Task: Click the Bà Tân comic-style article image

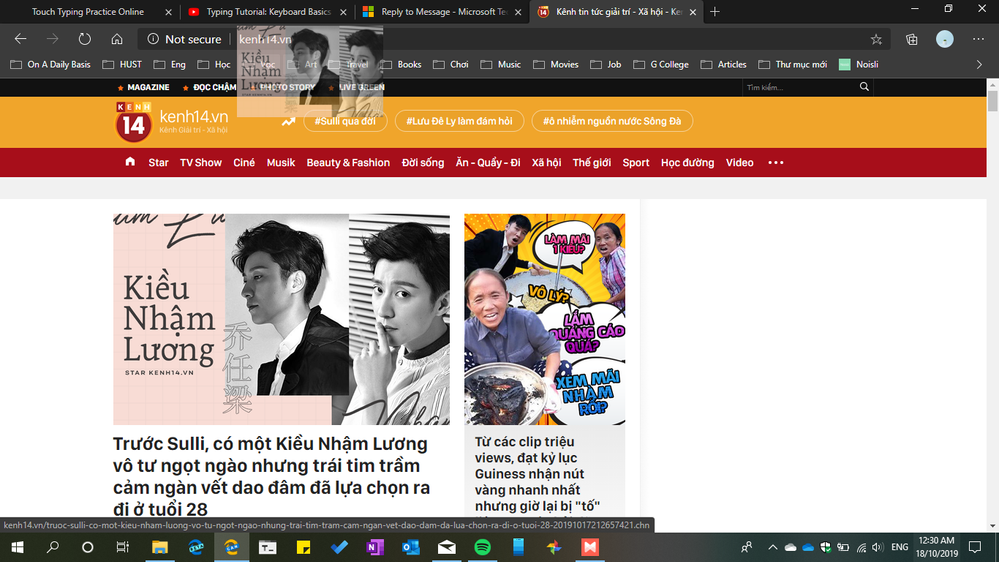Action: [x=545, y=319]
